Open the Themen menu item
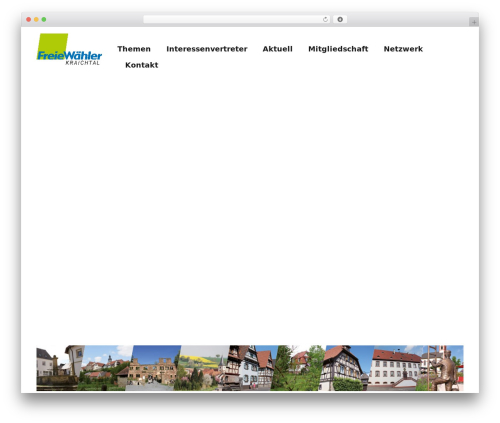Screen dimensions: 500x423 (134, 49)
